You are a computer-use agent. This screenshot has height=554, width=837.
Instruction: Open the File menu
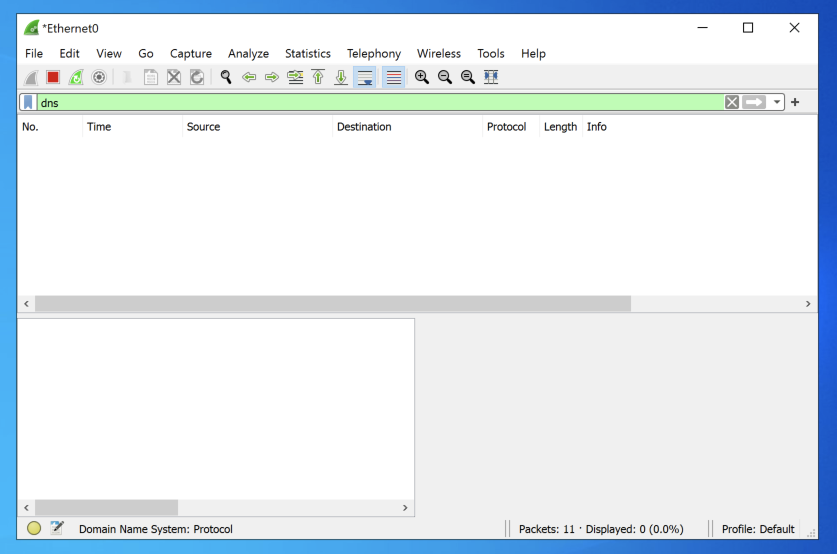tap(34, 53)
